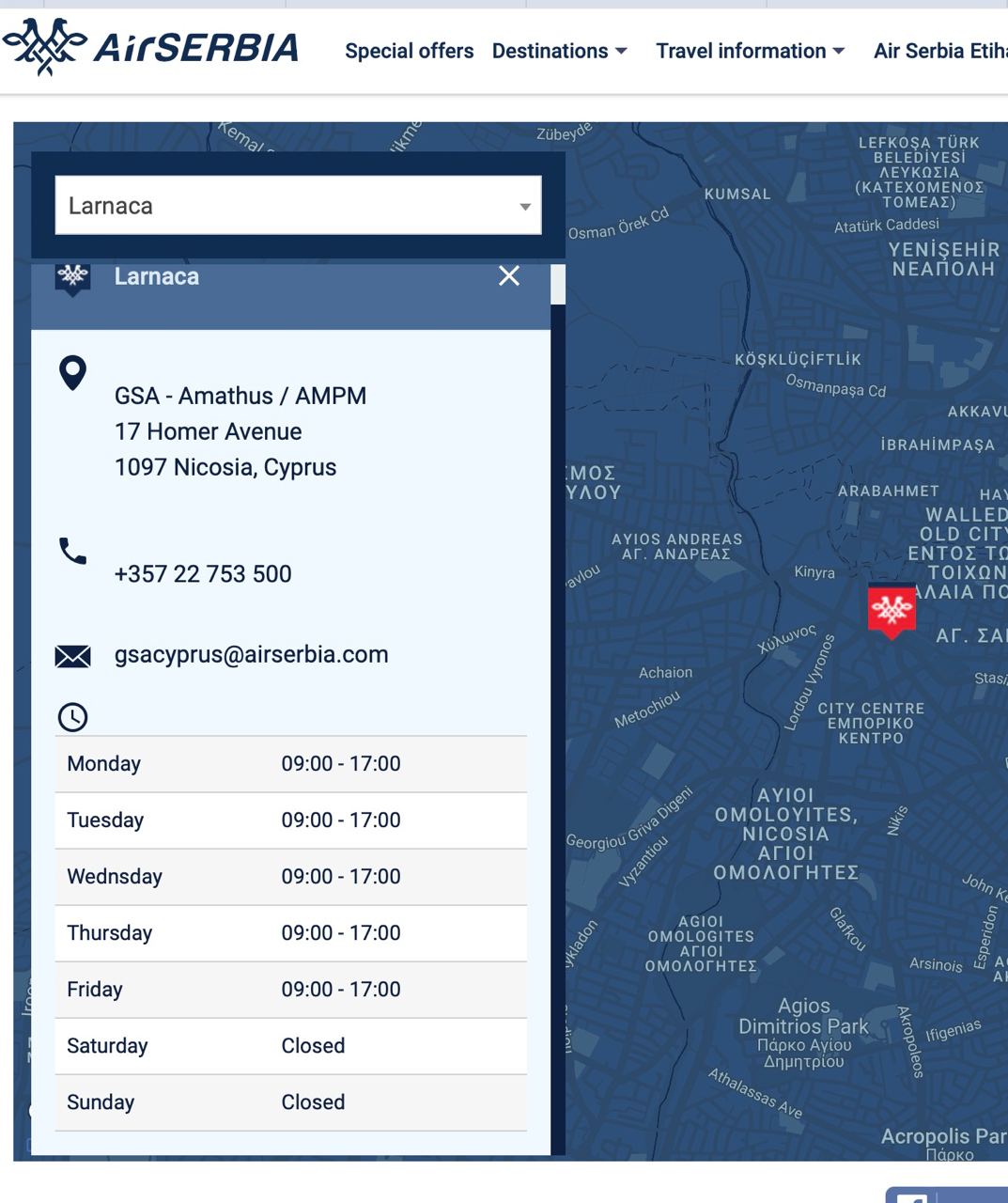The image size is (1008, 1203).
Task: Expand the Travel information menu
Action: pos(750,51)
